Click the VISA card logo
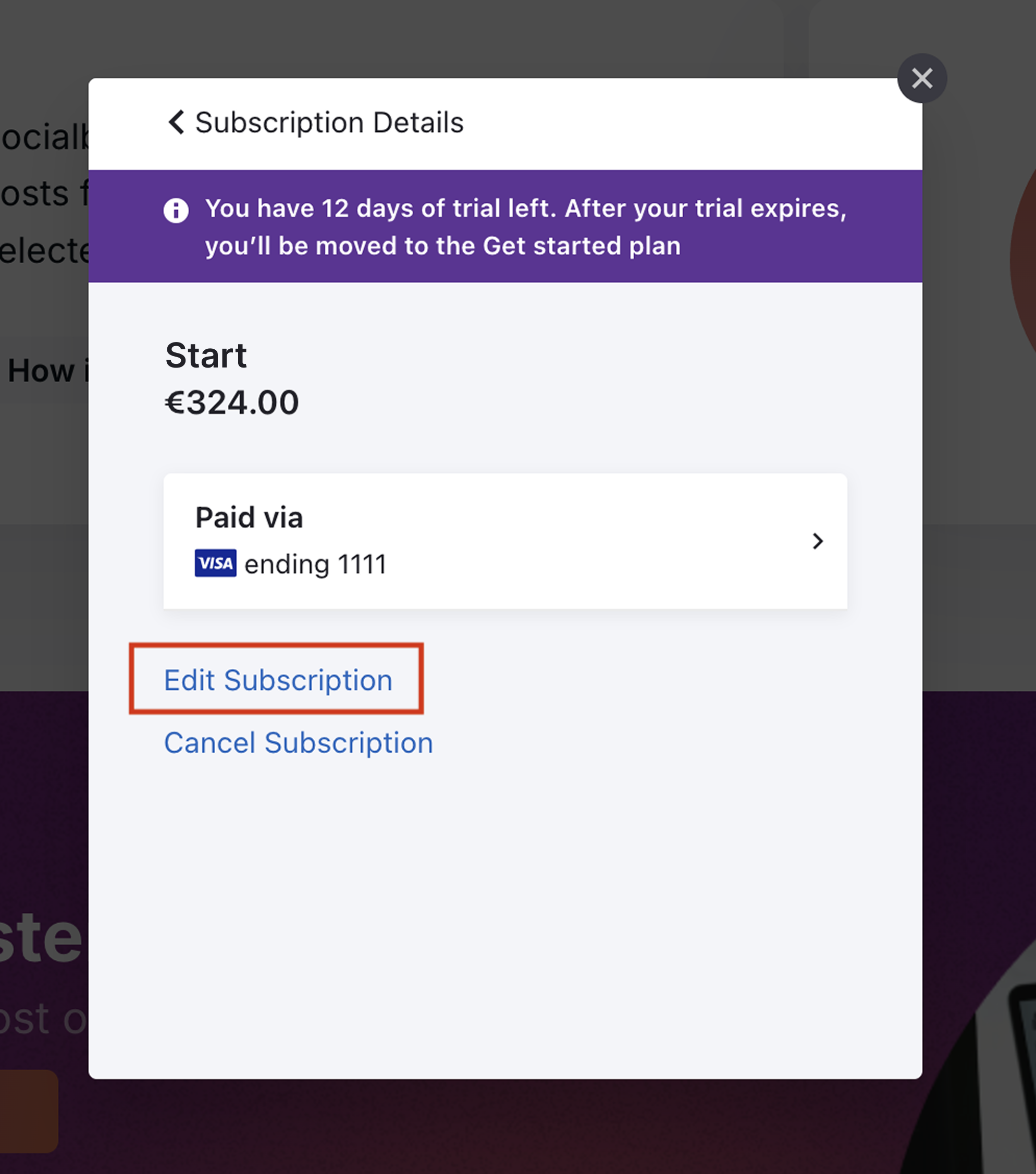This screenshot has height=1174, width=1036. click(x=215, y=563)
